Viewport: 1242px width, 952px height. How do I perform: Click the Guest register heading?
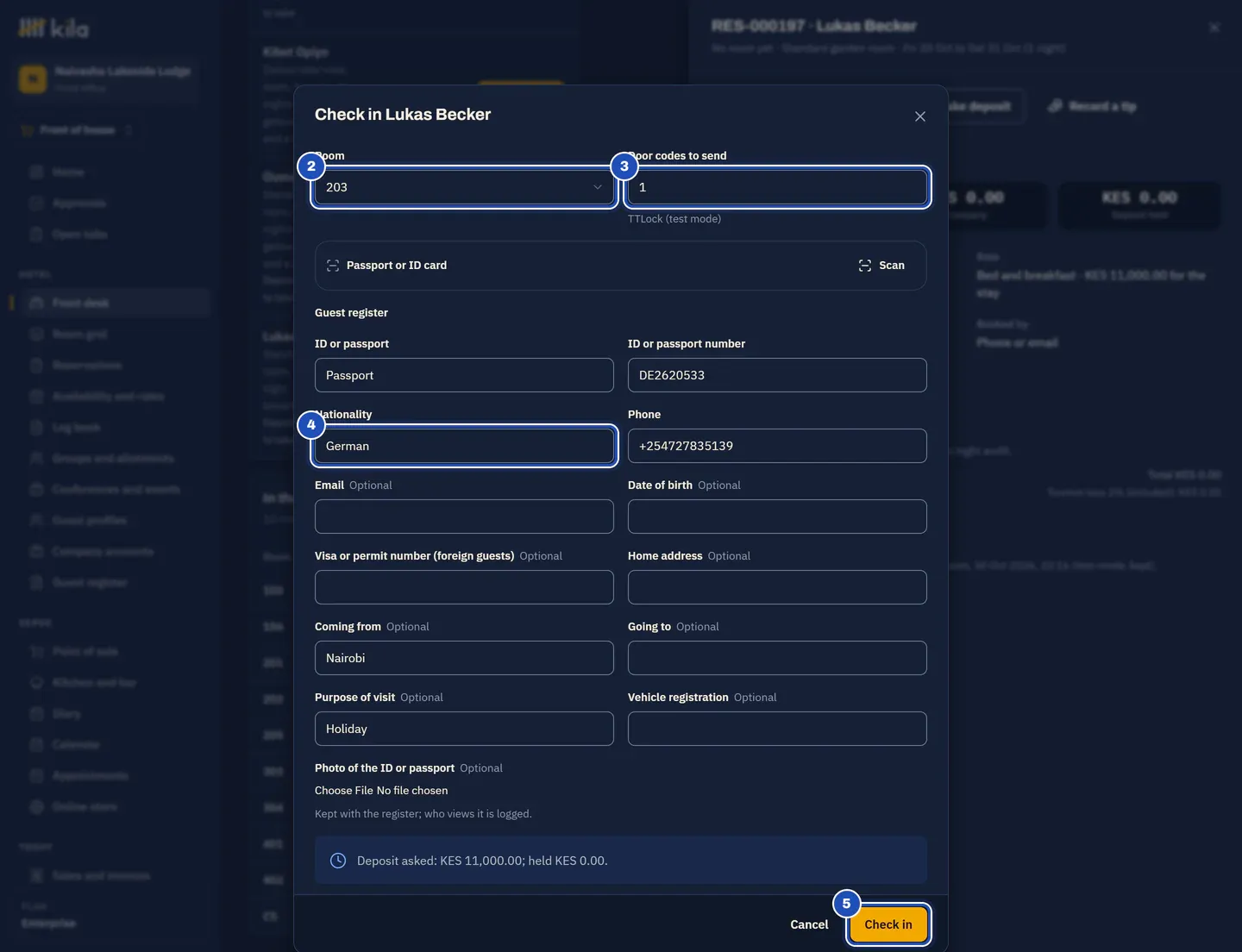tap(351, 313)
